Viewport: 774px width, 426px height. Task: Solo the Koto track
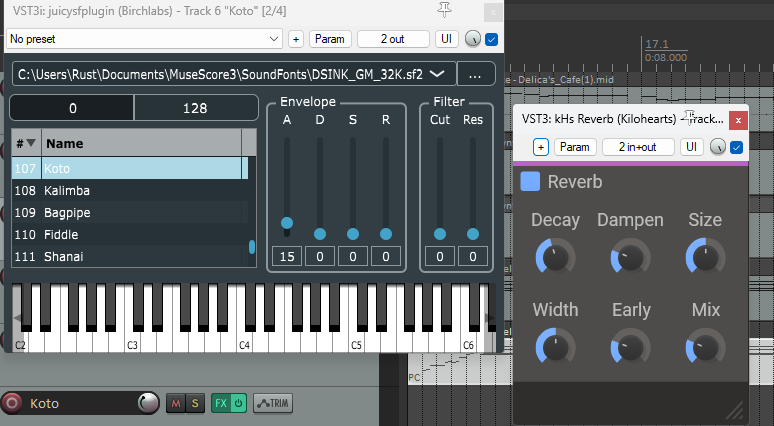coord(195,404)
